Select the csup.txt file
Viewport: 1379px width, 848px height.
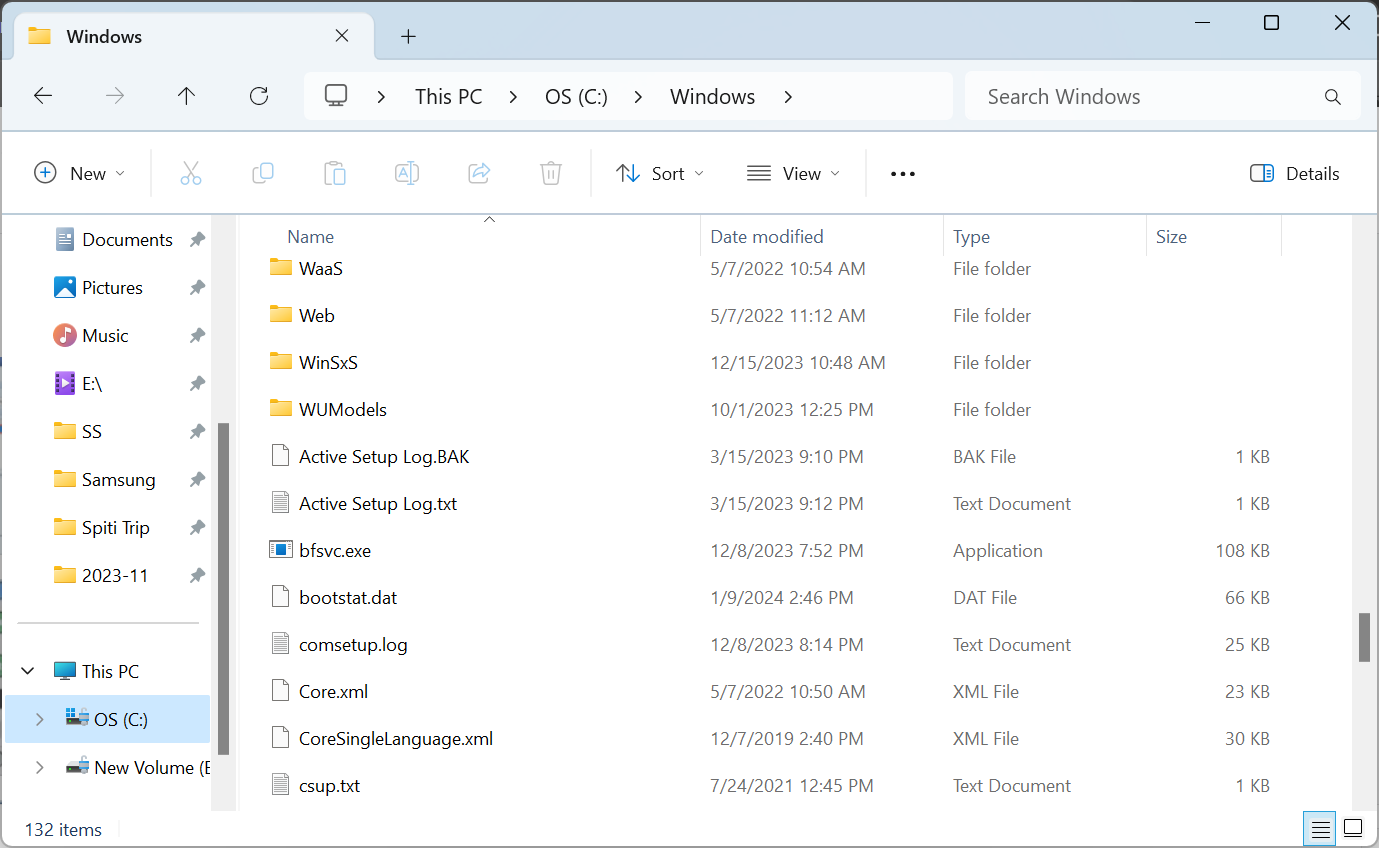tap(329, 785)
